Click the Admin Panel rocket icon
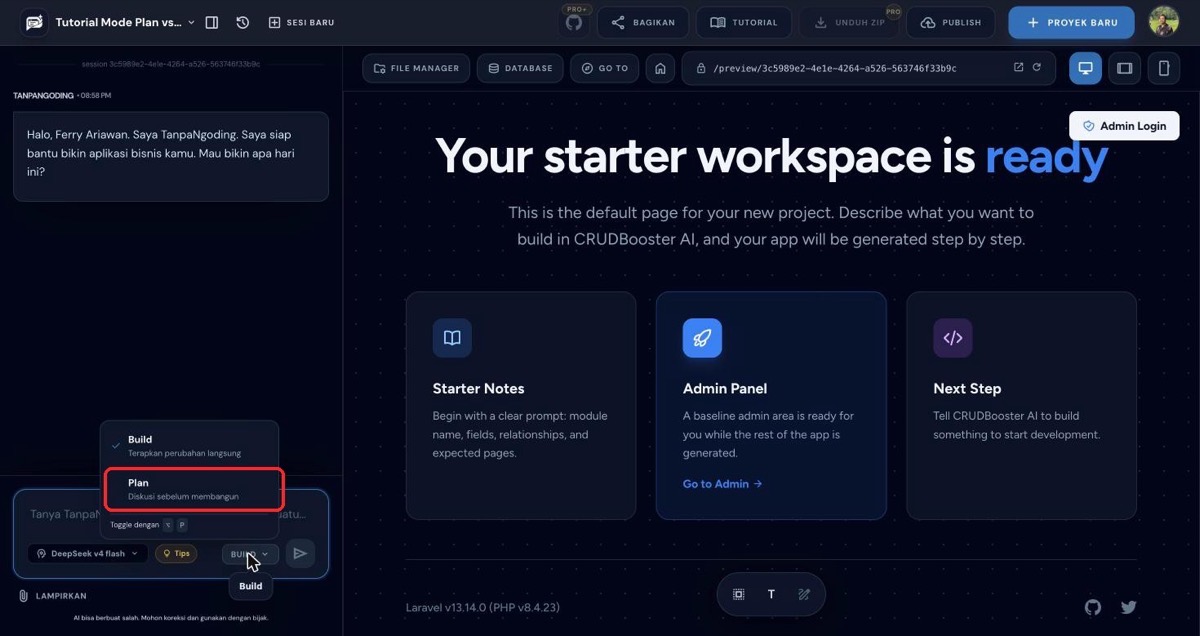Screen dimensions: 1200x636 pyautogui.click(x=702, y=338)
